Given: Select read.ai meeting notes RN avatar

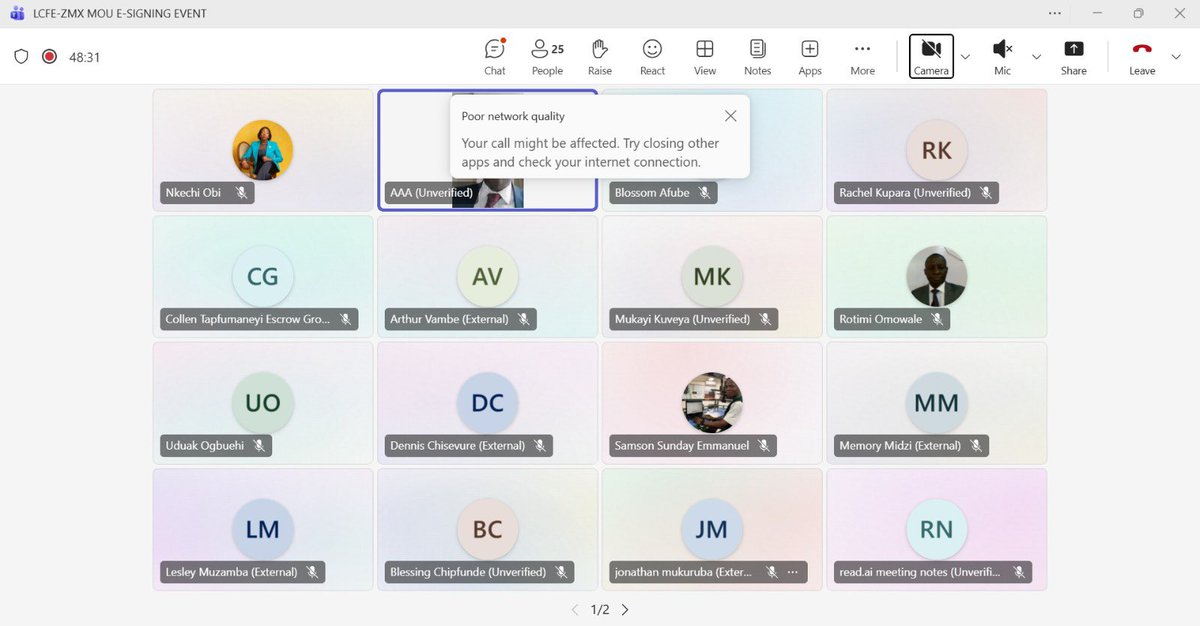Looking at the screenshot, I should click(937, 530).
